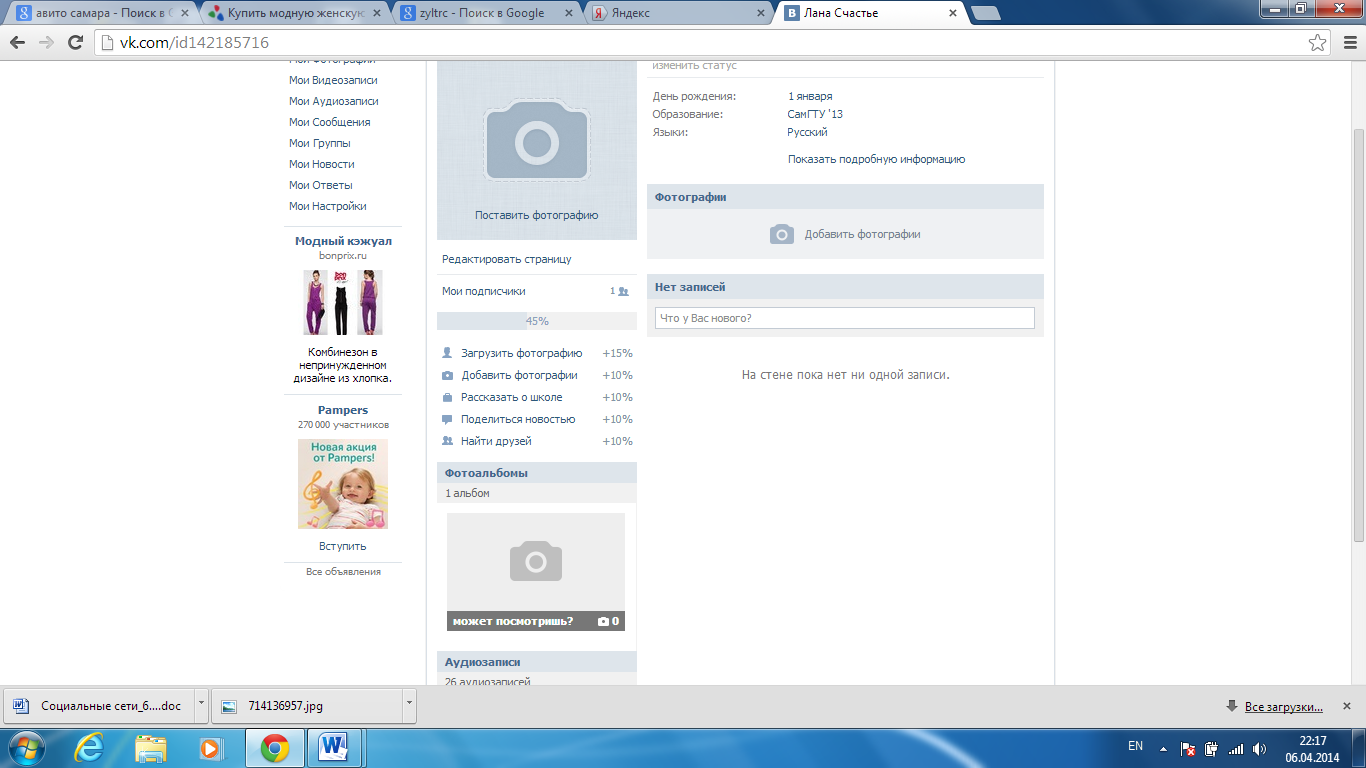This screenshot has width=1366, height=768.
Task: Click the СамГТУ '13 education link
Action: 815,114
